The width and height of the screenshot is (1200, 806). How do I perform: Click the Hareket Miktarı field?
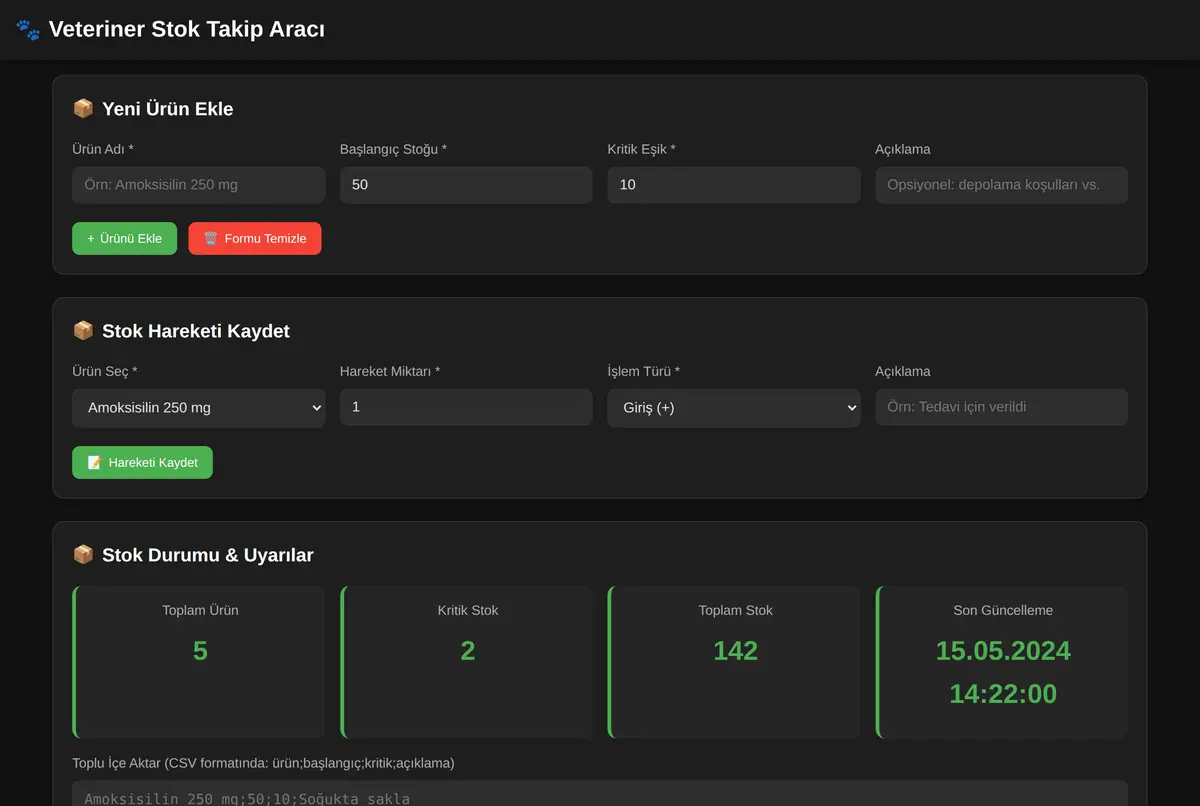pos(466,408)
